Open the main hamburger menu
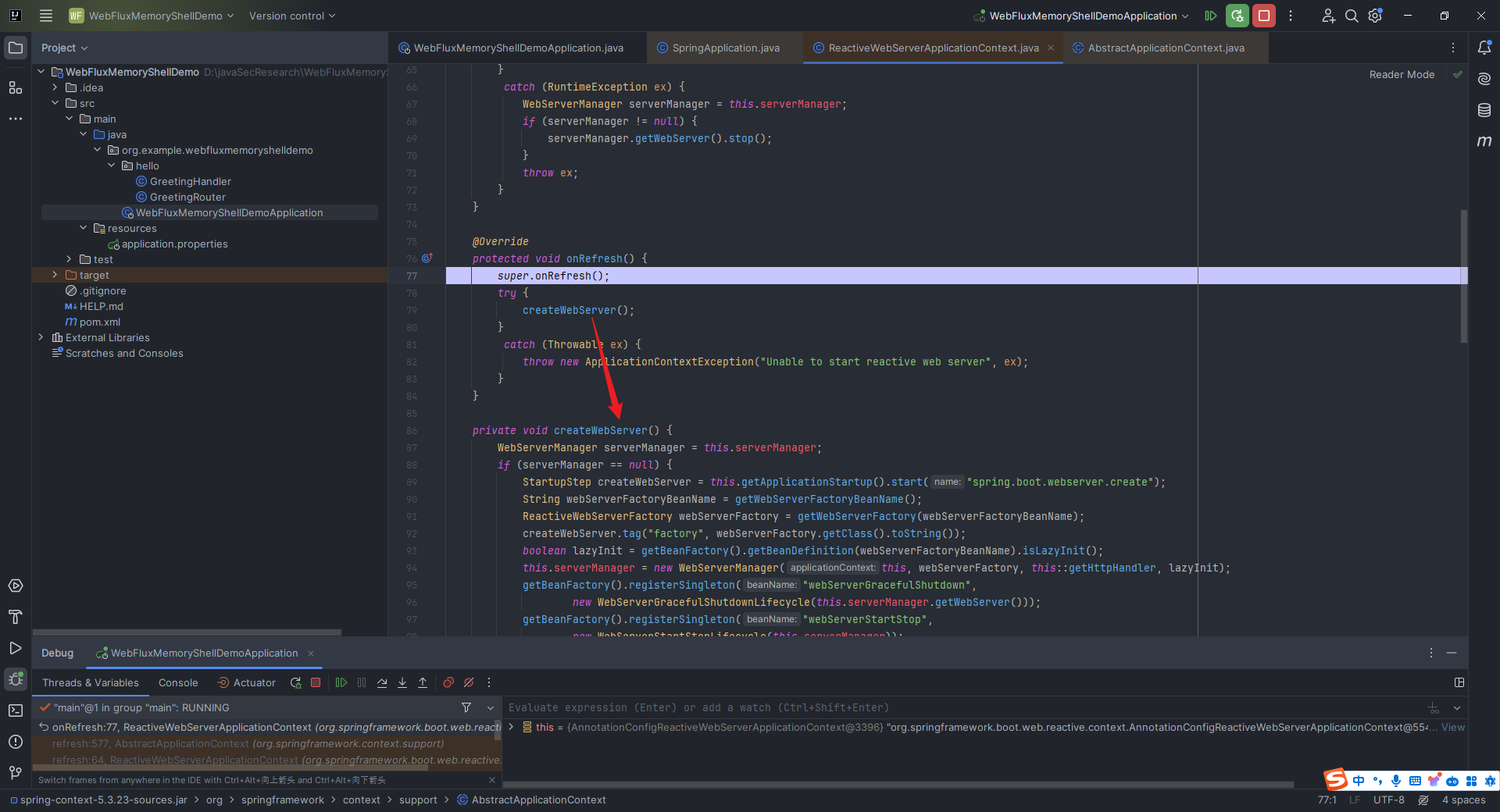The image size is (1500, 812). pos(46,16)
